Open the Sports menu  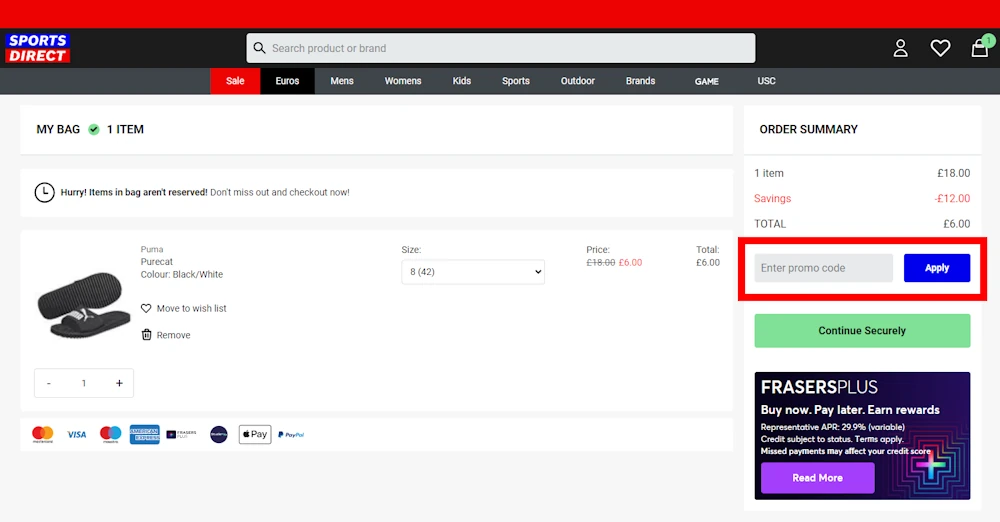516,81
